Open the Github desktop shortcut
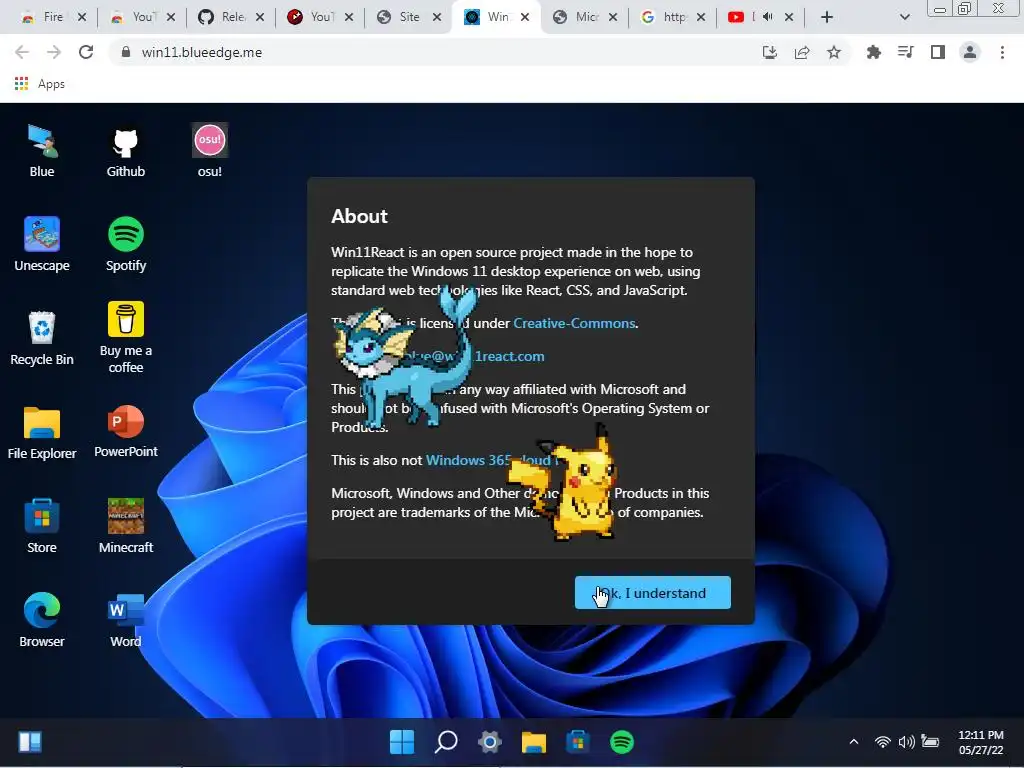Screen dimensions: 1024x768 (125, 151)
